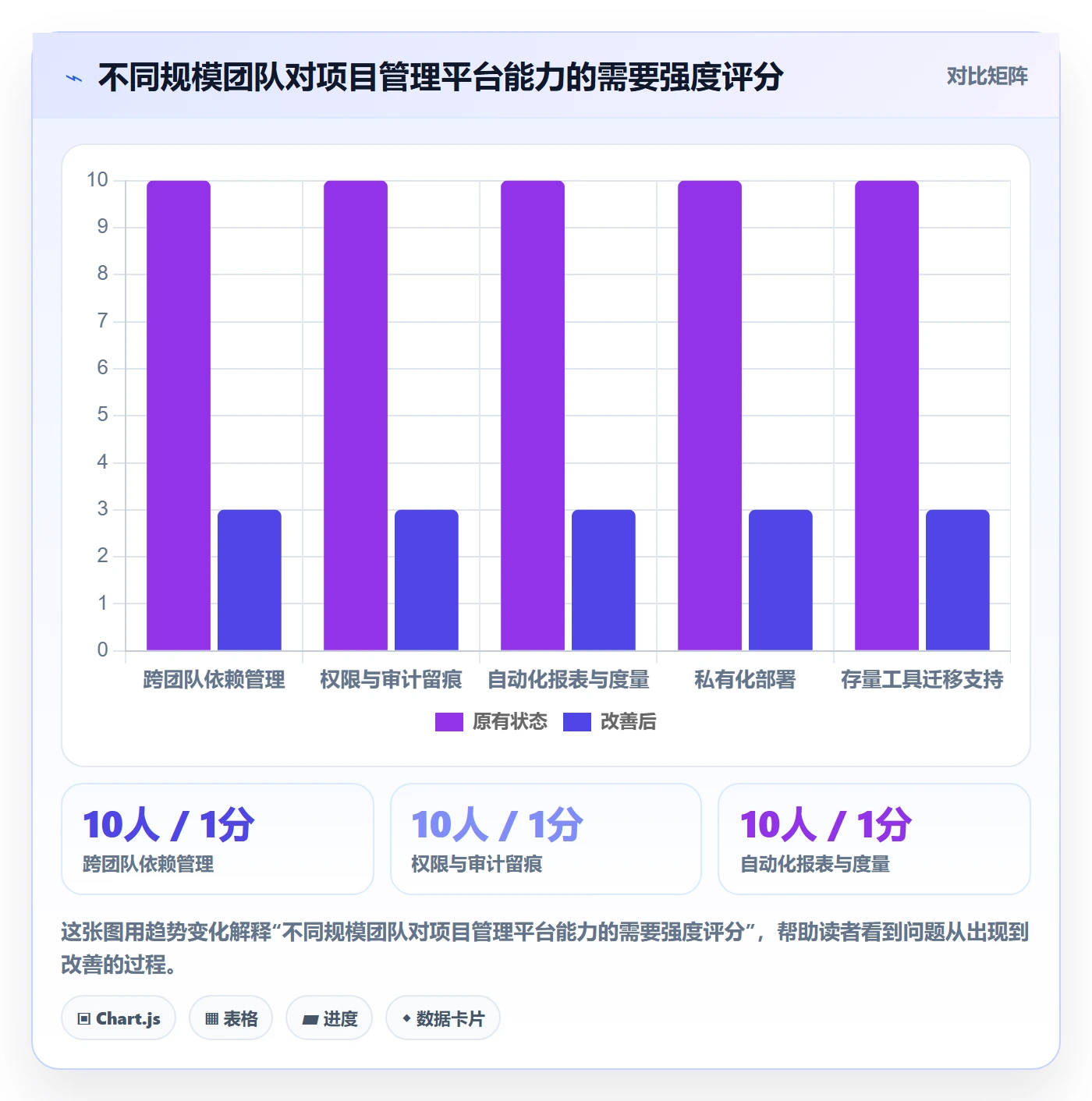Click the bar icon in 进度 chip
The width and height of the screenshot is (1092, 1101).
[310, 1020]
